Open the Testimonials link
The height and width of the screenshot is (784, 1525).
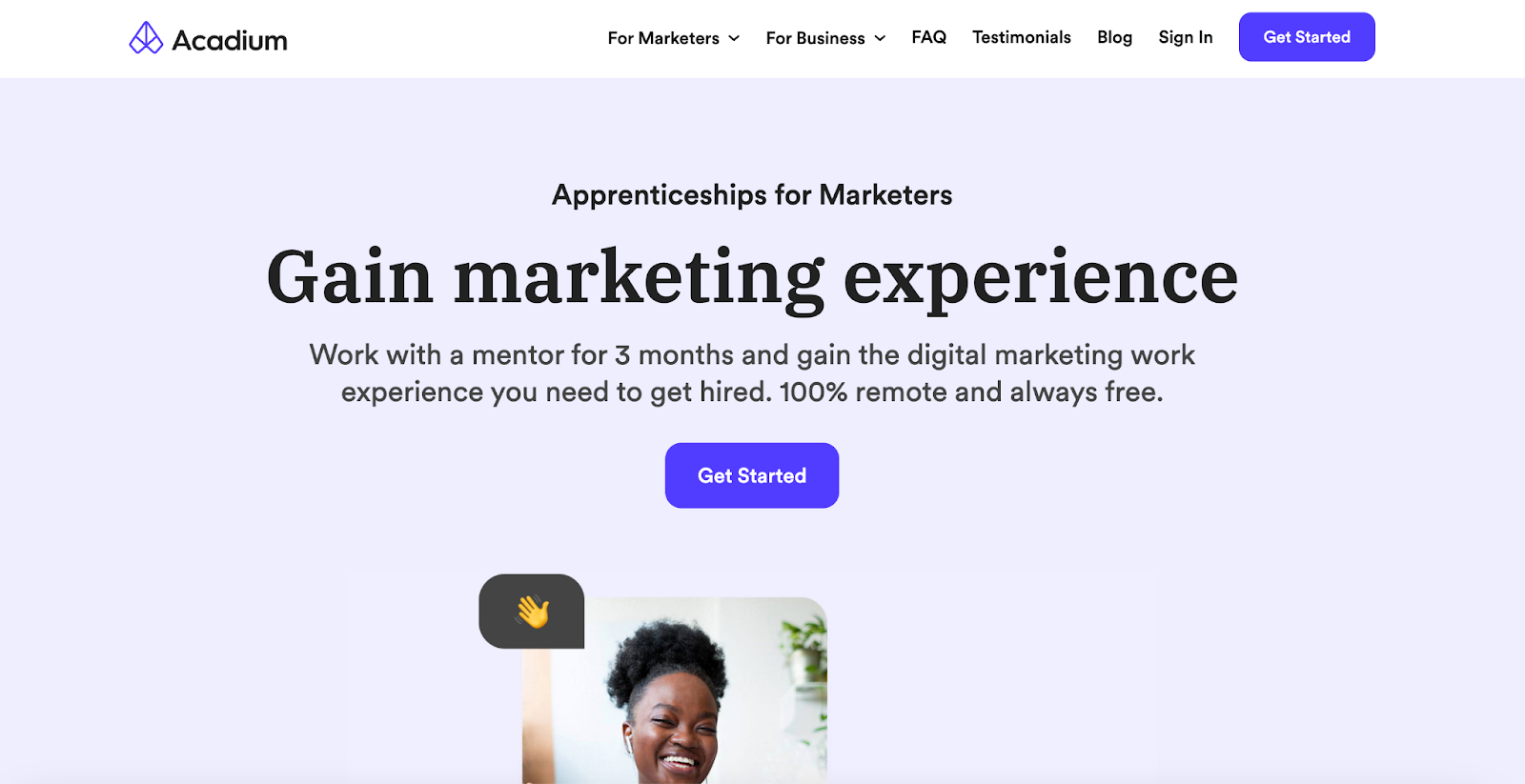pos(1021,37)
